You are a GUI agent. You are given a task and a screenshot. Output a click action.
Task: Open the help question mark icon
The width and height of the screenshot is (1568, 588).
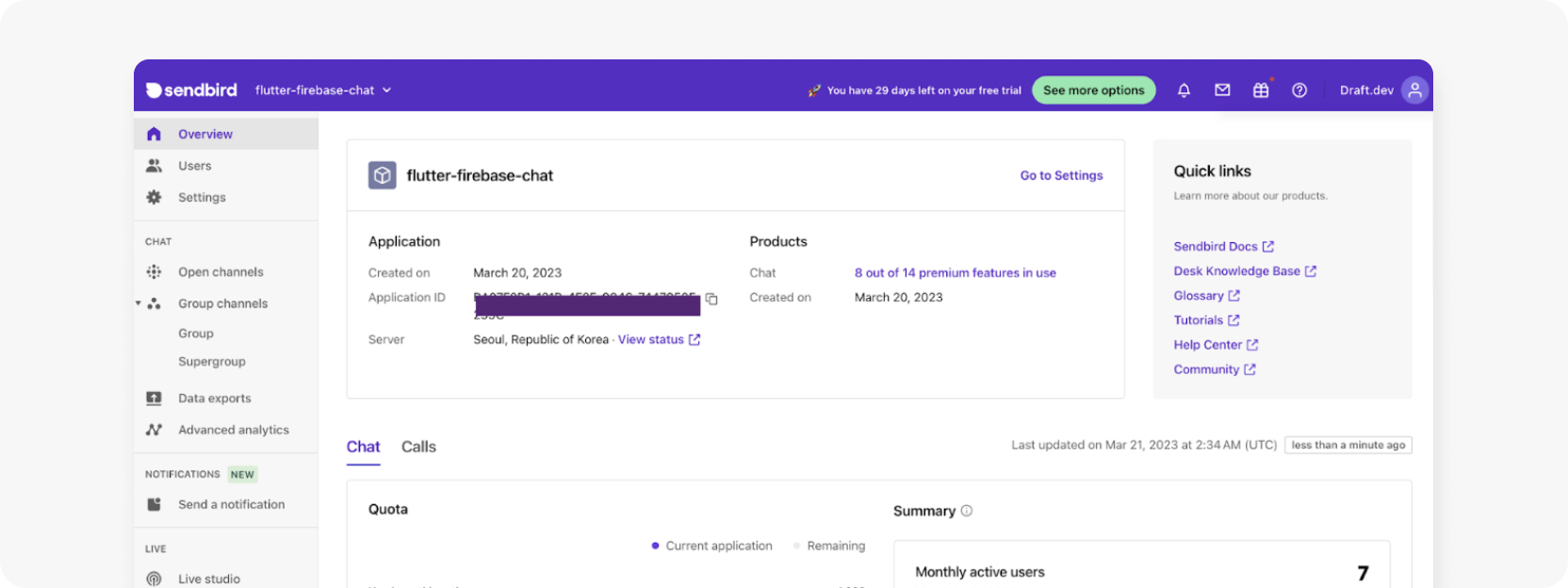[1299, 90]
